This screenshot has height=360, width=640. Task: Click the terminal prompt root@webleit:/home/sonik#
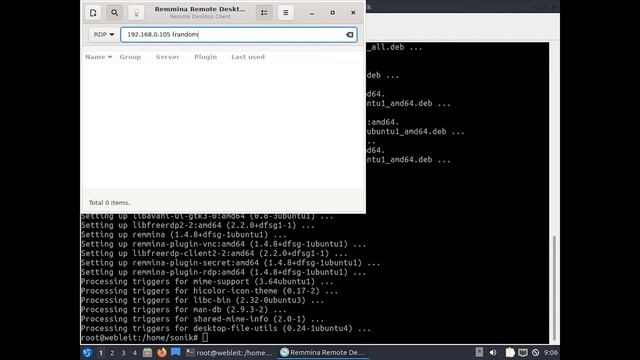[139, 338]
